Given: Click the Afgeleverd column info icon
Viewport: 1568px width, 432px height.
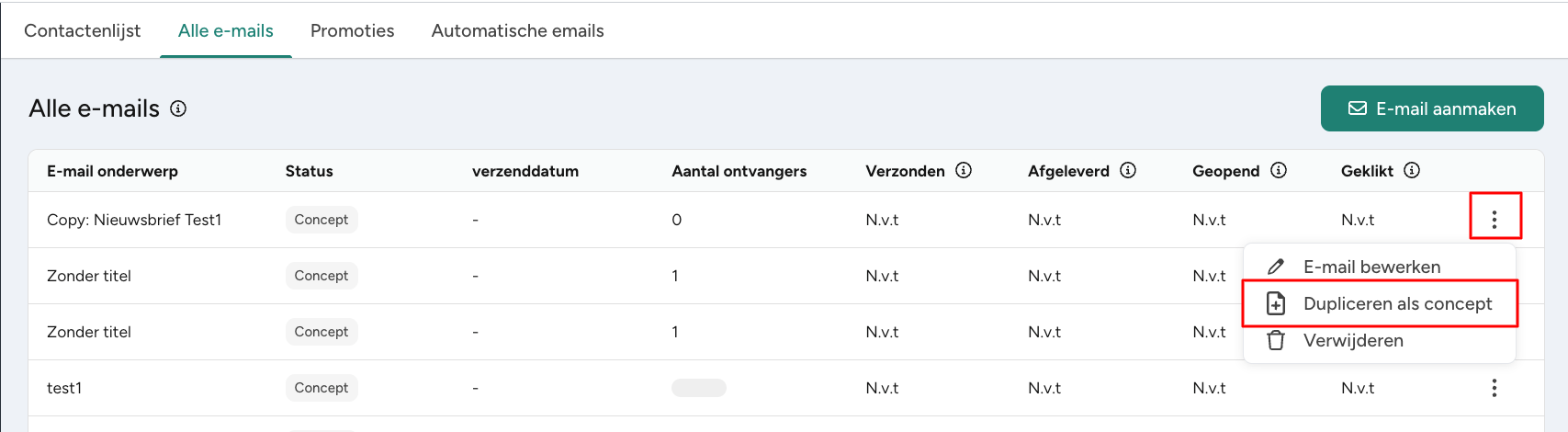Looking at the screenshot, I should point(1128,170).
